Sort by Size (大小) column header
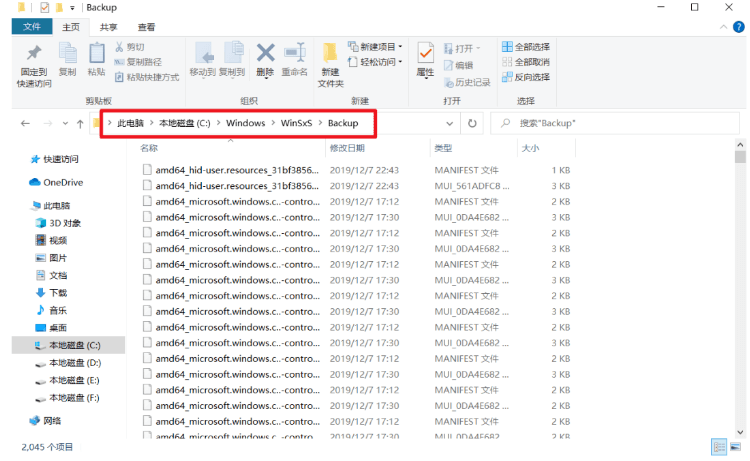Viewport: 750px width, 461px height. pos(530,148)
